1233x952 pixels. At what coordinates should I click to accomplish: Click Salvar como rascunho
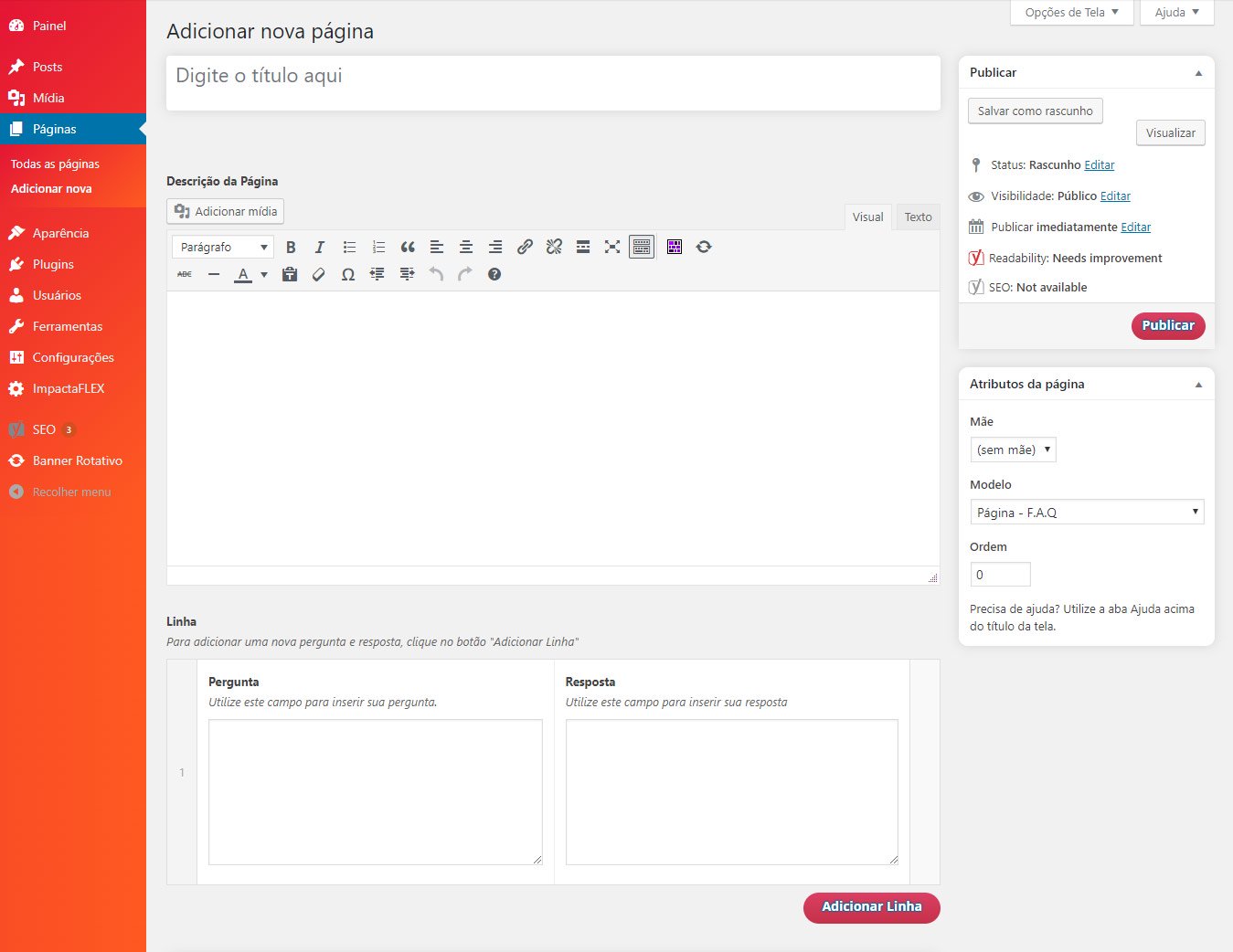click(1036, 111)
